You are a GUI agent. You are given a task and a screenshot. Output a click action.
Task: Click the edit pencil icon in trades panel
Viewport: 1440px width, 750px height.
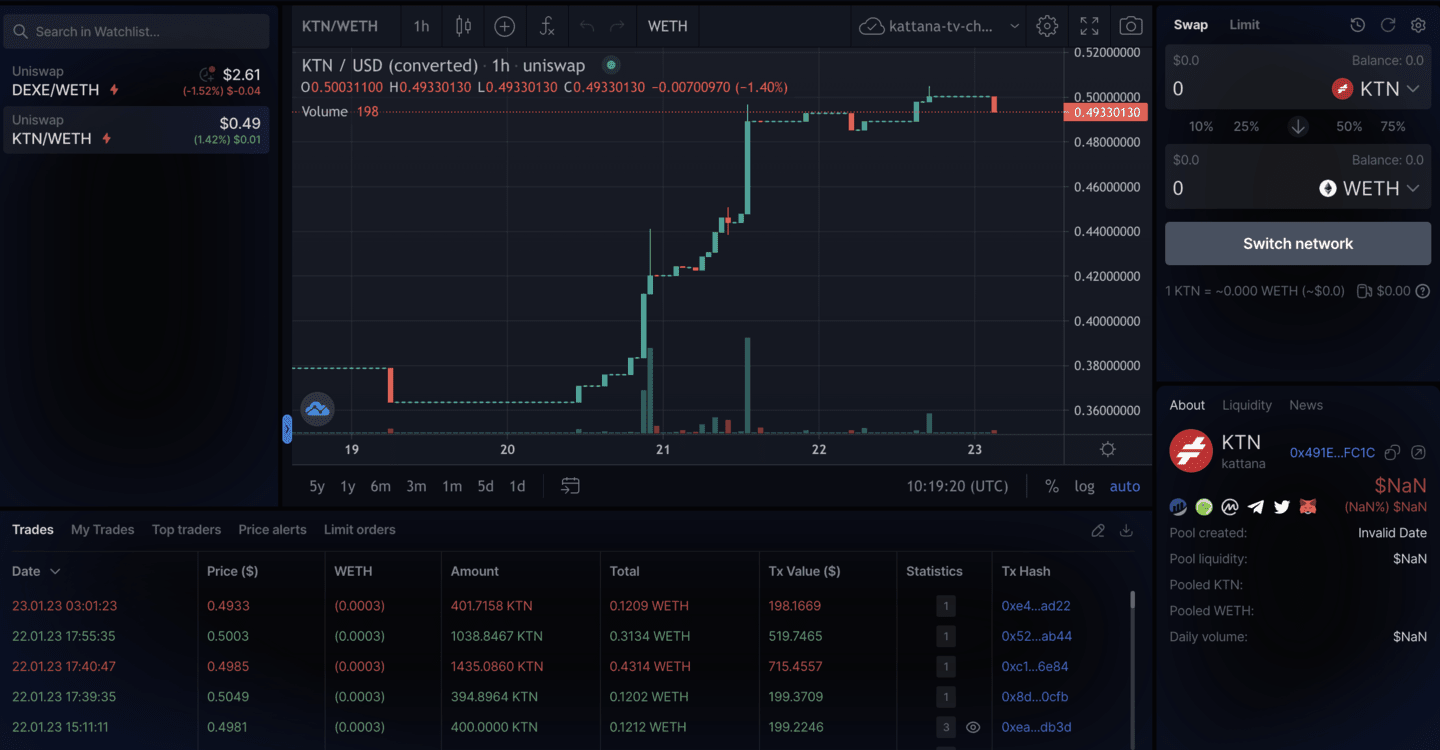click(x=1098, y=530)
